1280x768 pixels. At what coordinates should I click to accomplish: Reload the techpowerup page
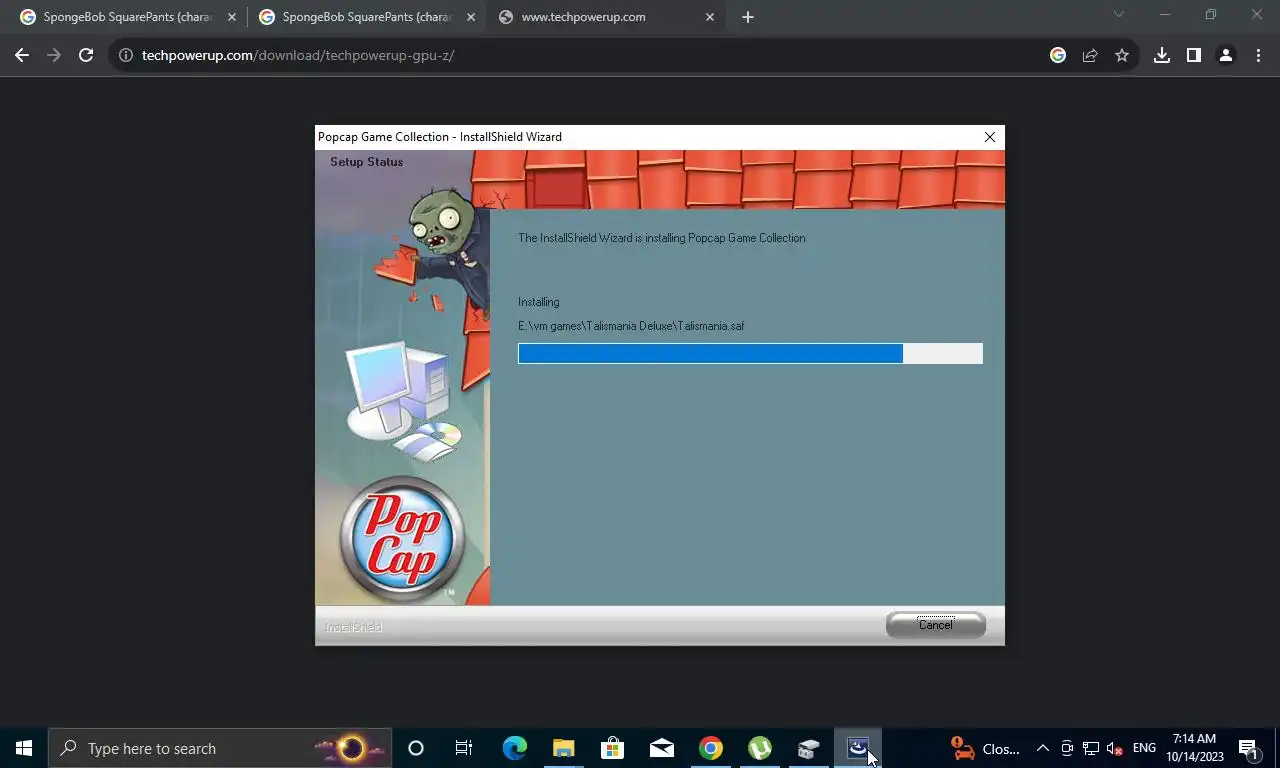[86, 55]
